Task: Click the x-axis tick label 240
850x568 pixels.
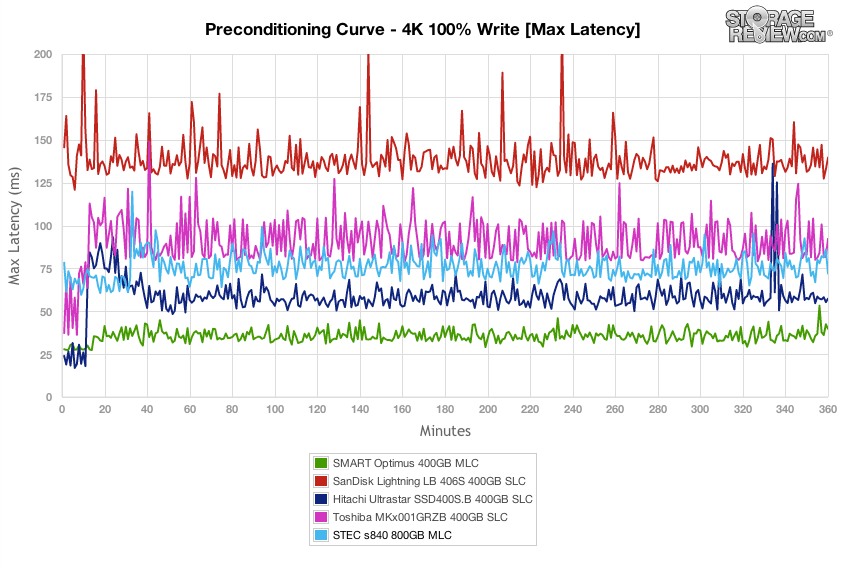Action: click(572, 409)
